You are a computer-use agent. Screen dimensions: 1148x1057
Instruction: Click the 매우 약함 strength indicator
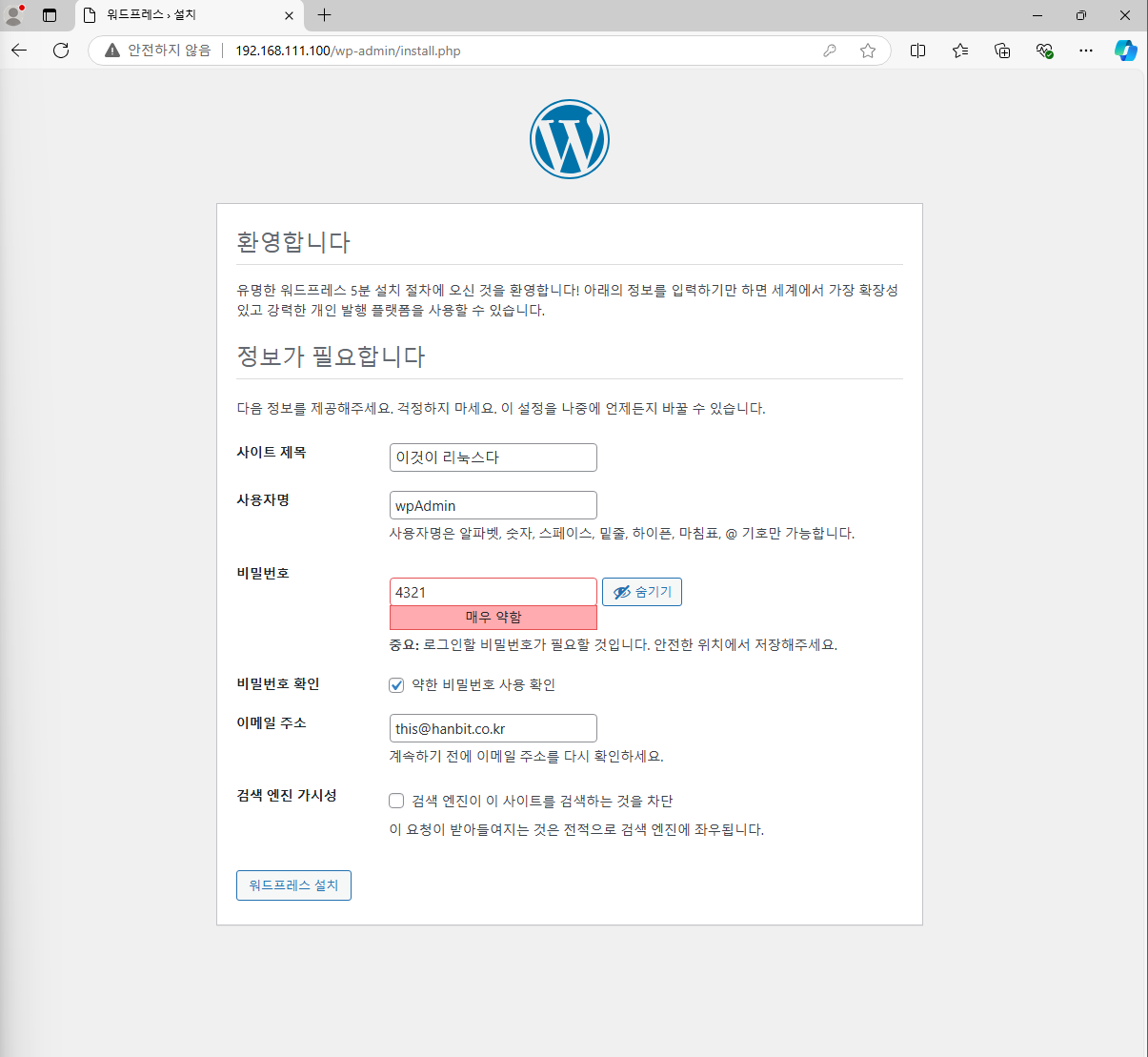click(493, 618)
